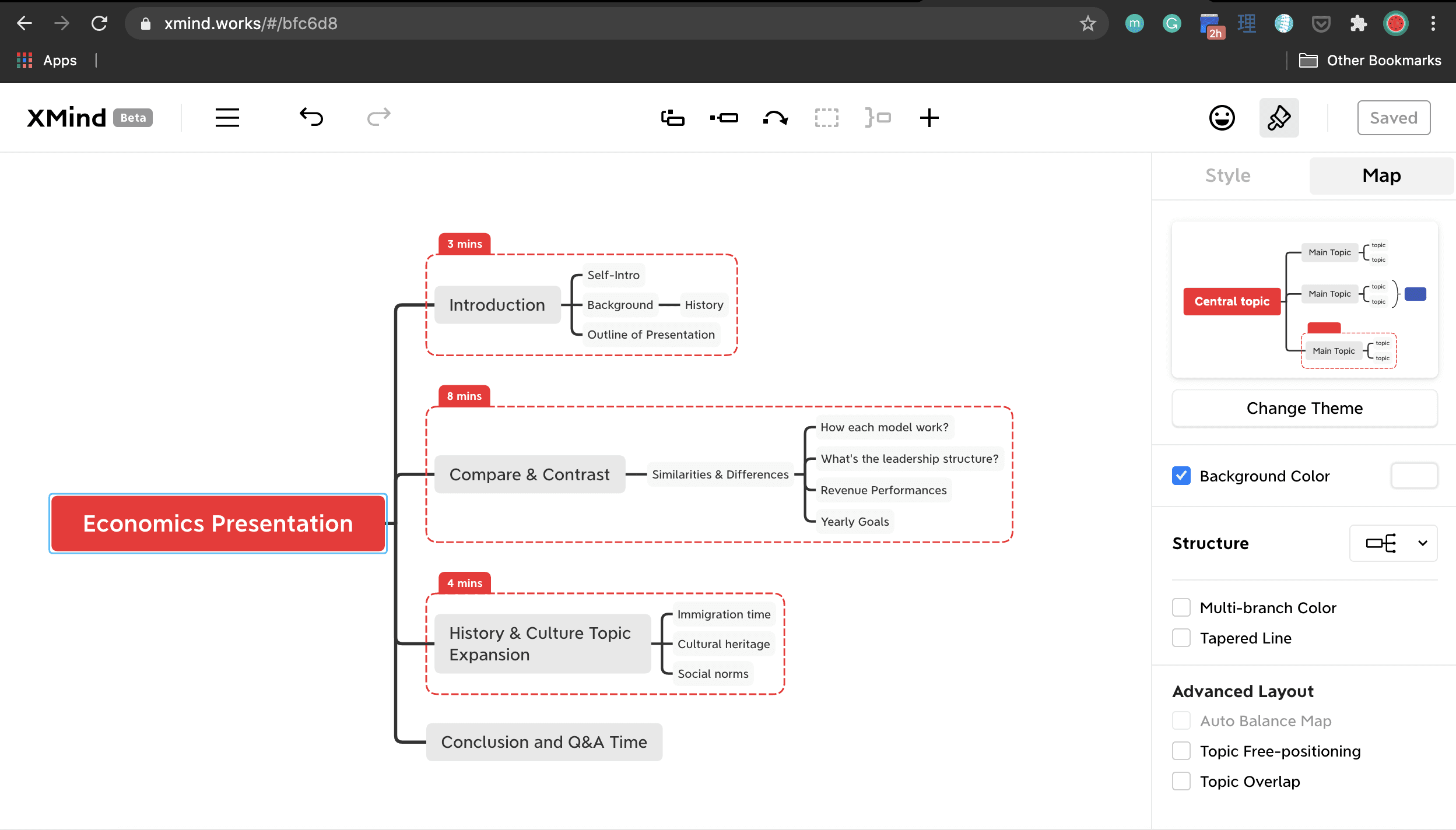Click the Saved button
This screenshot has width=1456, height=830.
(1394, 118)
